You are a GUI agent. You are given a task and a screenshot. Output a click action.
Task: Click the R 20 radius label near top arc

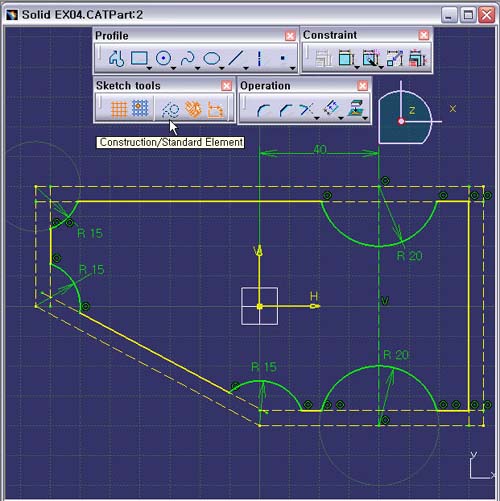click(x=409, y=256)
